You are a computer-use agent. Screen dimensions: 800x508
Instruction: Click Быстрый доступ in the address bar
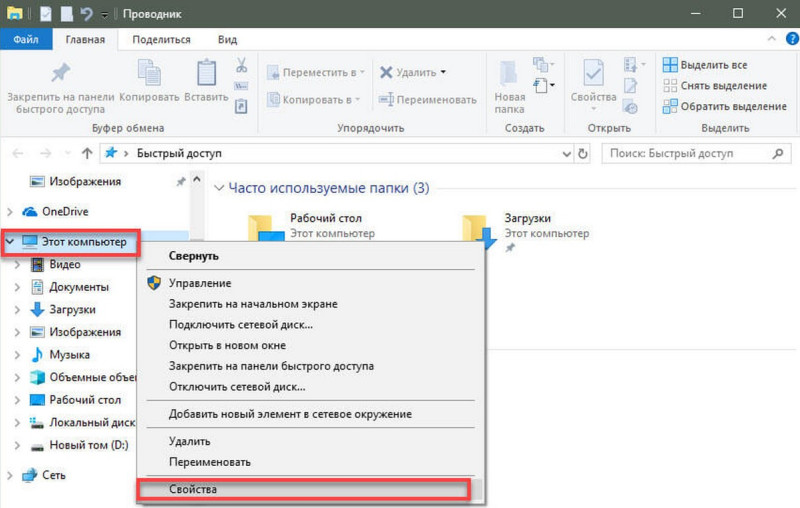point(179,154)
